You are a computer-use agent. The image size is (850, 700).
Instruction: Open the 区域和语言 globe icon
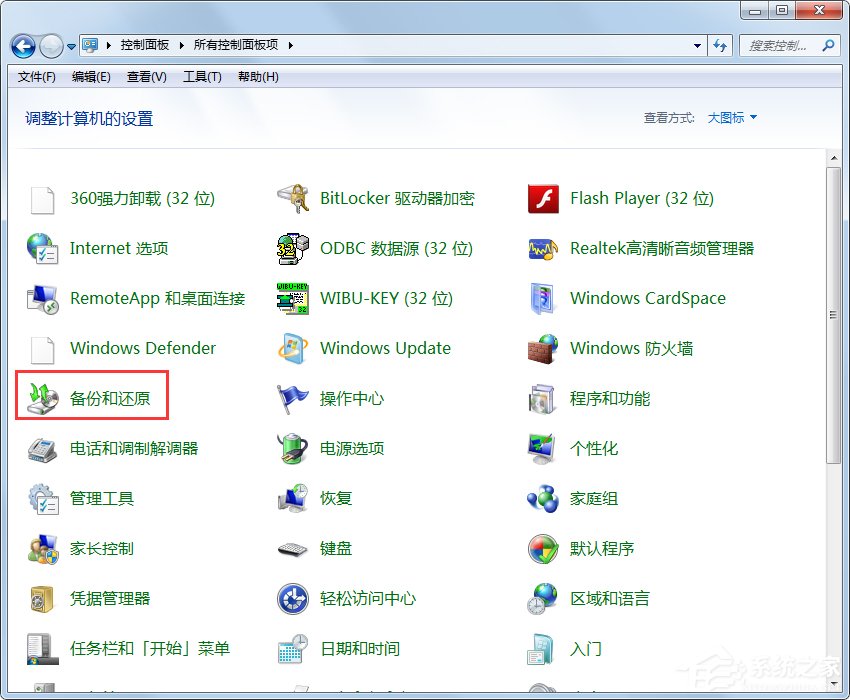click(542, 599)
